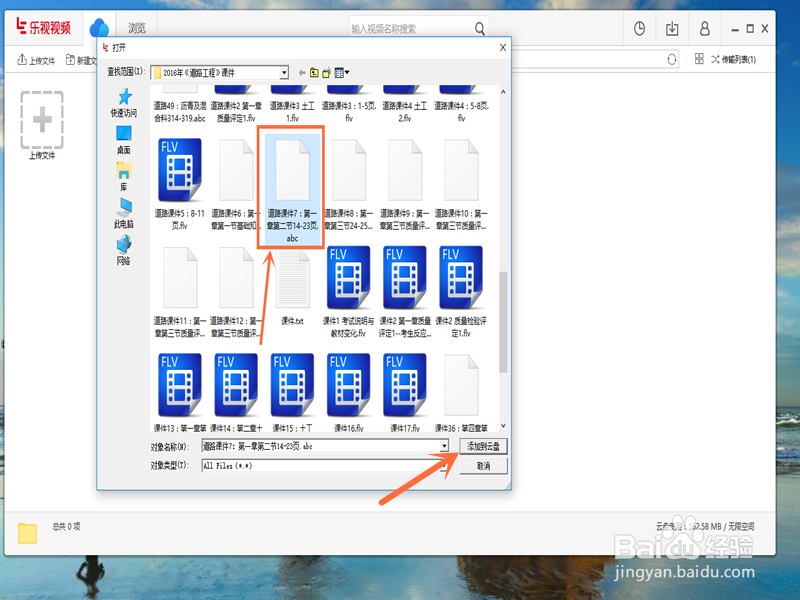Click 上传文件 toolbar button
This screenshot has height=600, width=800.
click(x=36, y=60)
